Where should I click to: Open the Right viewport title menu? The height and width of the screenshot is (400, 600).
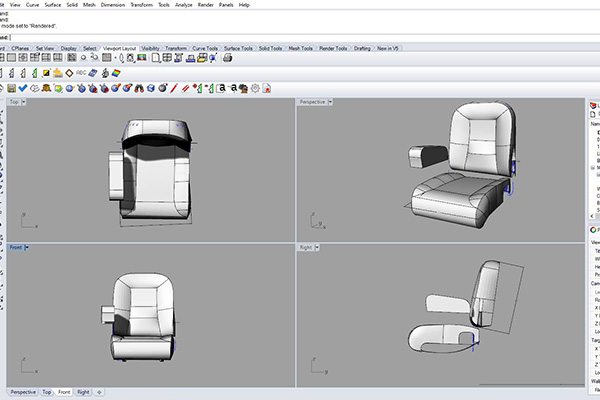[308, 247]
